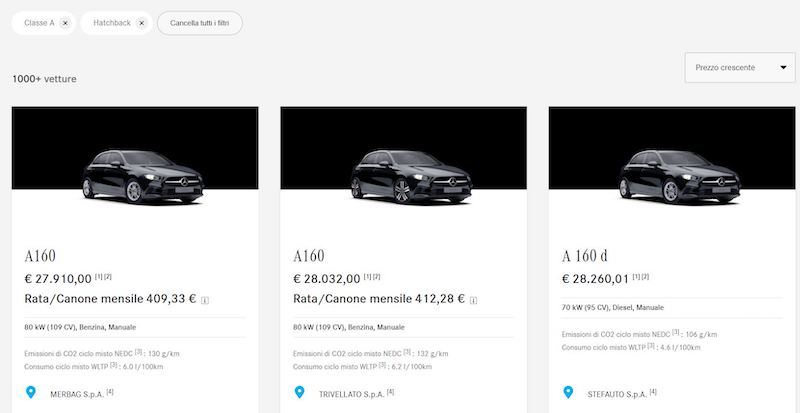Remove the Hatchback filter chip
The width and height of the screenshot is (800, 413).
click(x=142, y=23)
